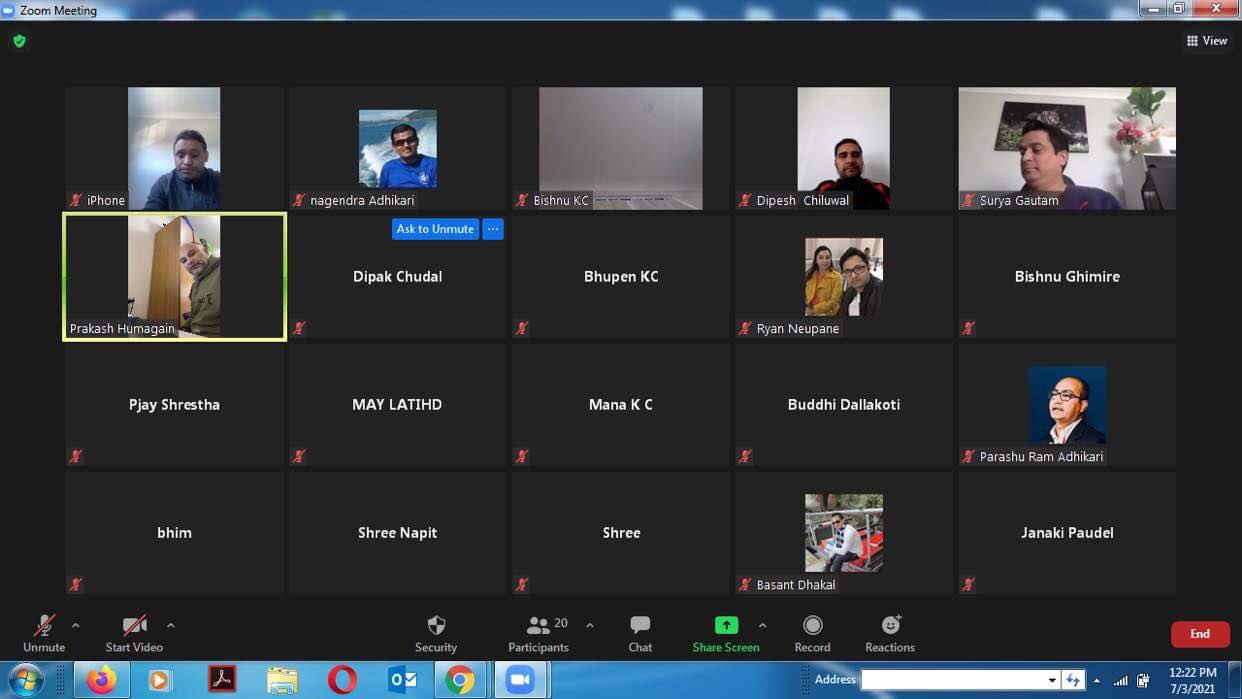1242x699 pixels.
Task: Expand the Share Screen options arrow
Action: pyautogui.click(x=763, y=626)
